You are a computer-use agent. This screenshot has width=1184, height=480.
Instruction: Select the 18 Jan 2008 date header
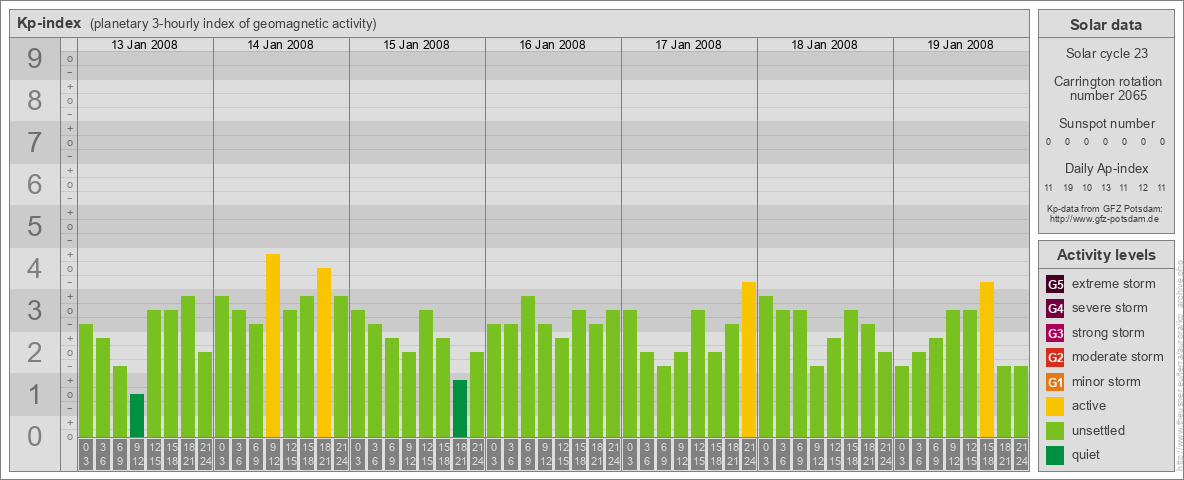pyautogui.click(x=824, y=45)
